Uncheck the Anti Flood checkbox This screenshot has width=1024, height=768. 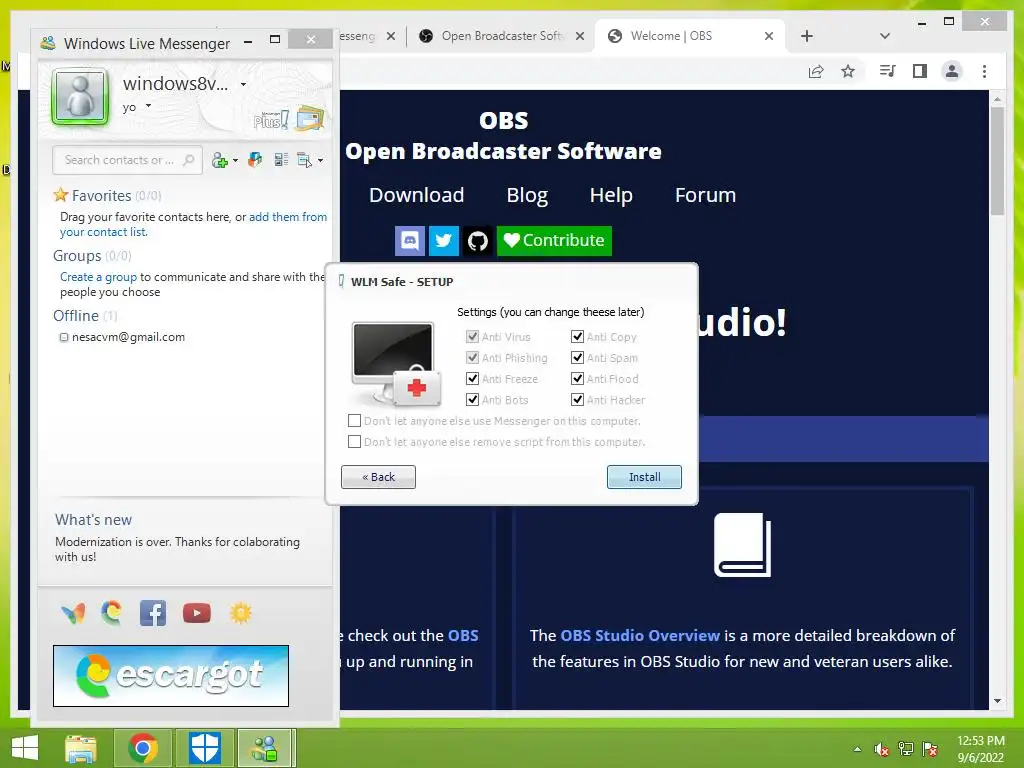click(x=577, y=379)
